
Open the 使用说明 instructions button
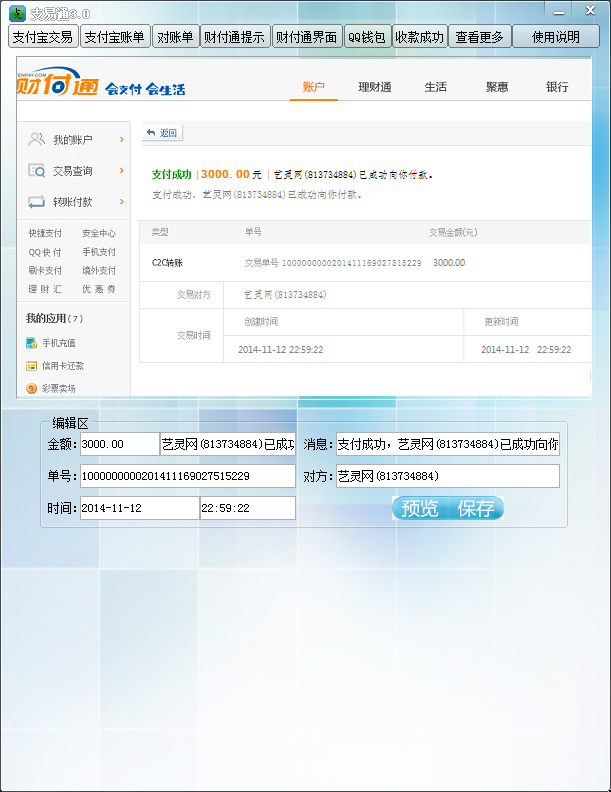(555, 37)
